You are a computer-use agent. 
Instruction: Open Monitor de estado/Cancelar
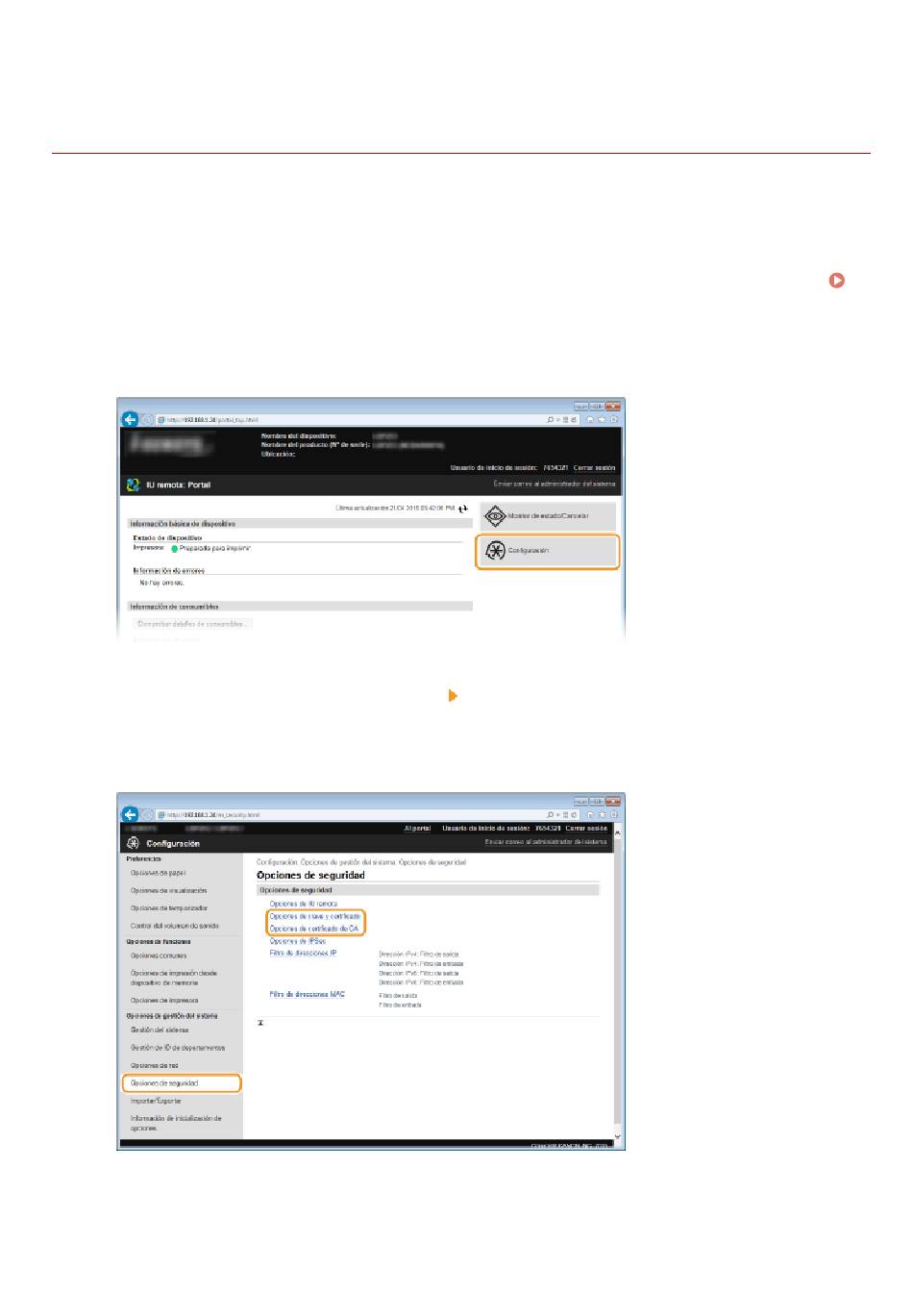[548, 516]
